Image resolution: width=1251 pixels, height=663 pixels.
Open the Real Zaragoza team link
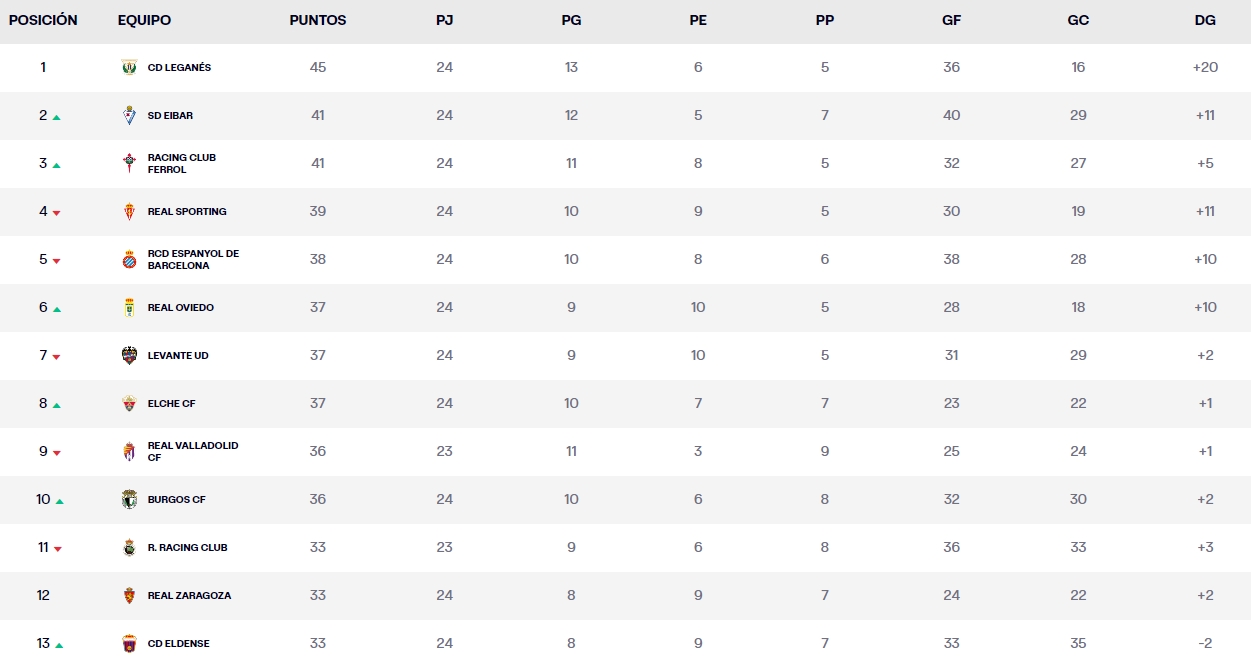point(189,595)
